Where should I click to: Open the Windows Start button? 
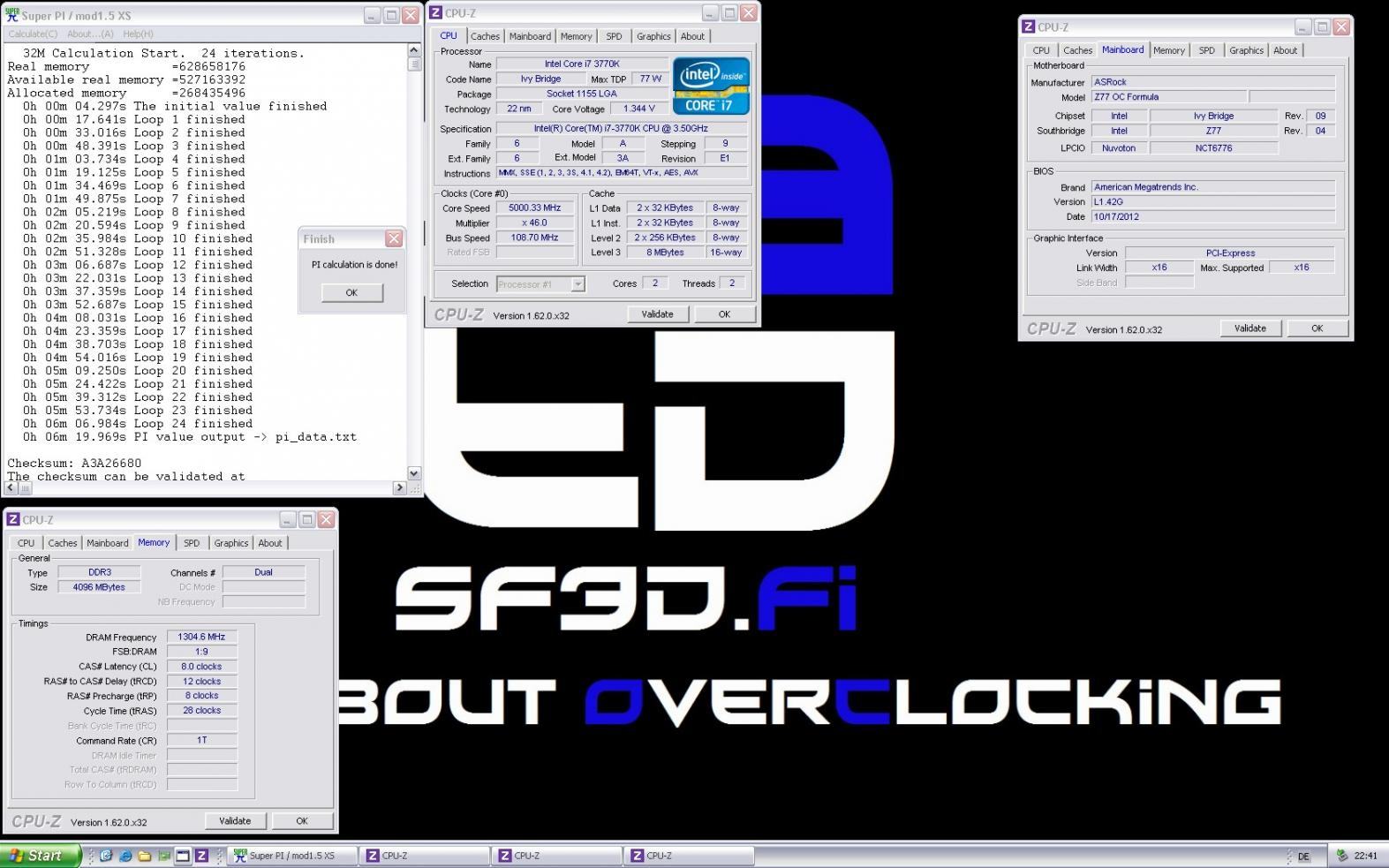coord(41,856)
